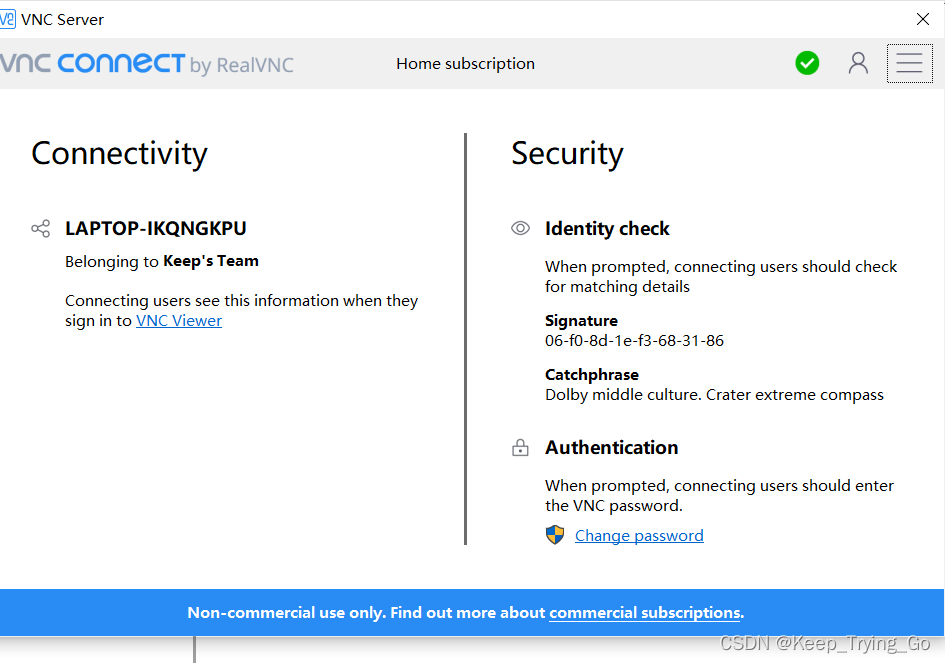Click the green status checkmark icon

click(807, 62)
